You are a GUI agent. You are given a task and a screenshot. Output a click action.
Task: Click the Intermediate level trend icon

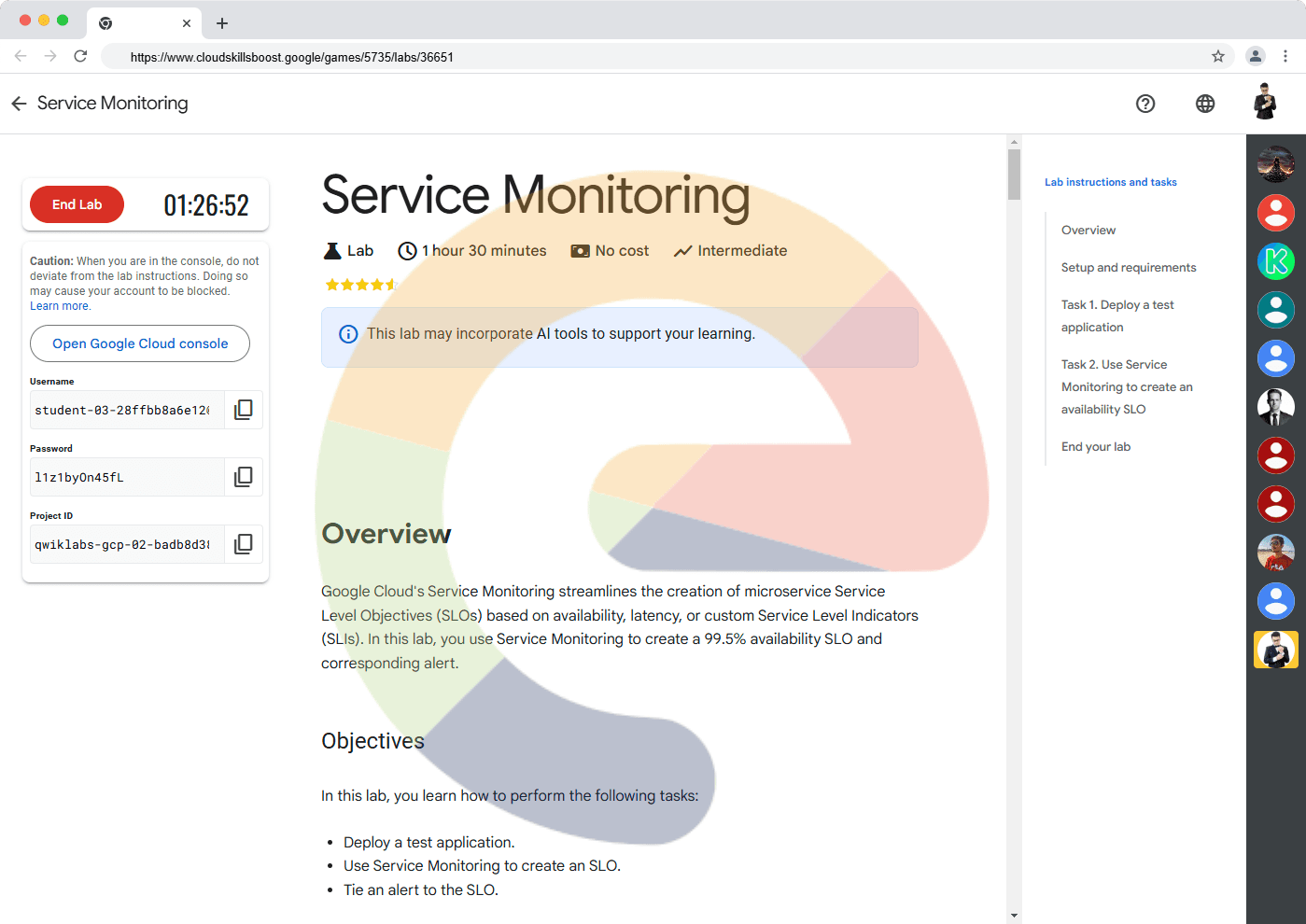point(683,251)
